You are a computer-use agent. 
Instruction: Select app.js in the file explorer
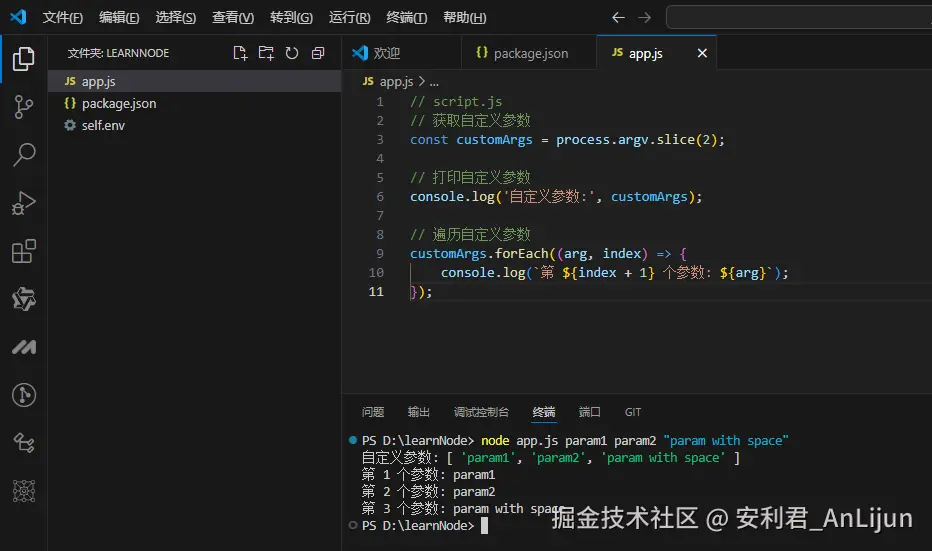coord(195,81)
